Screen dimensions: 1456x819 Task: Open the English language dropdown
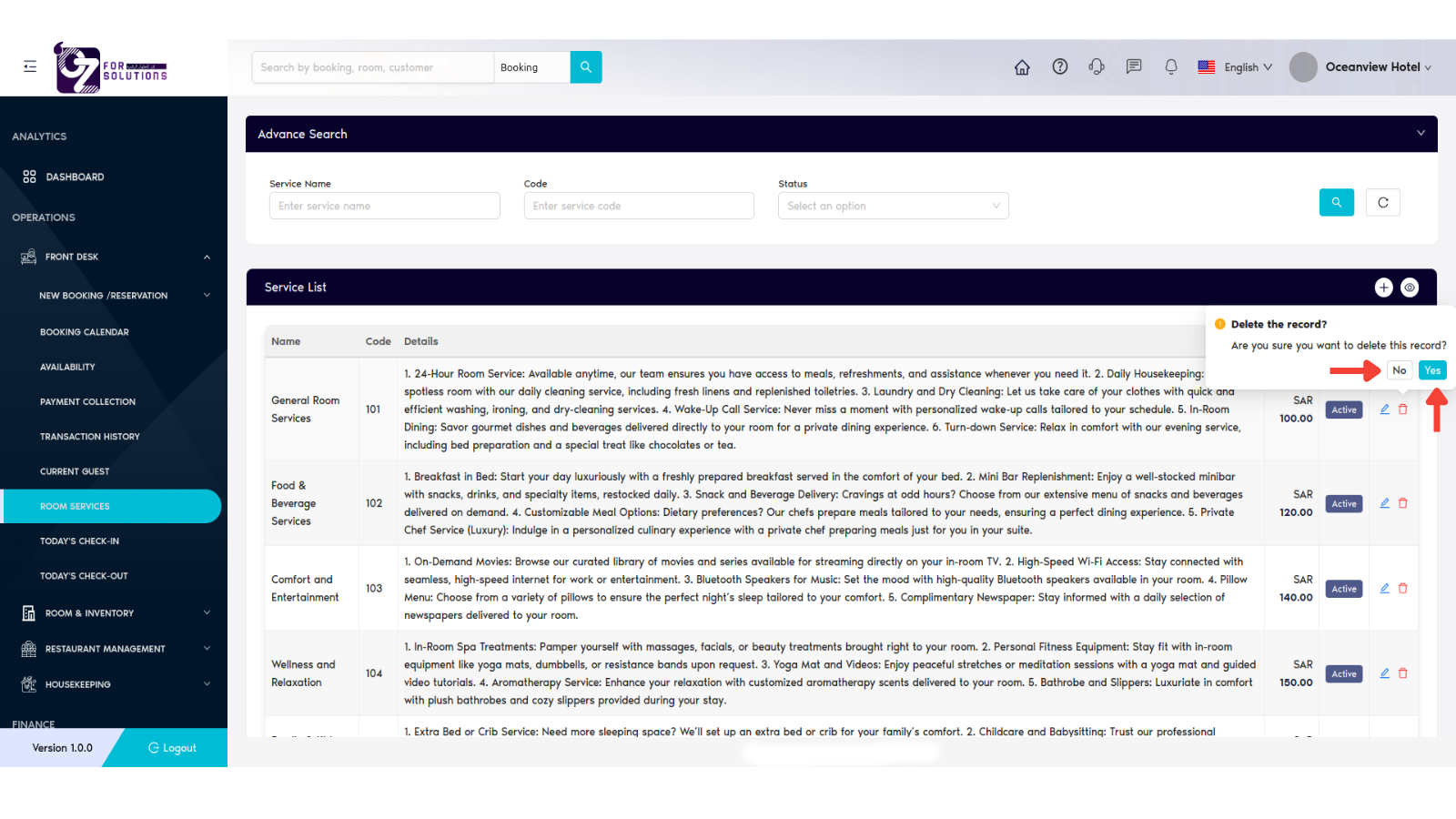pyautogui.click(x=1236, y=67)
